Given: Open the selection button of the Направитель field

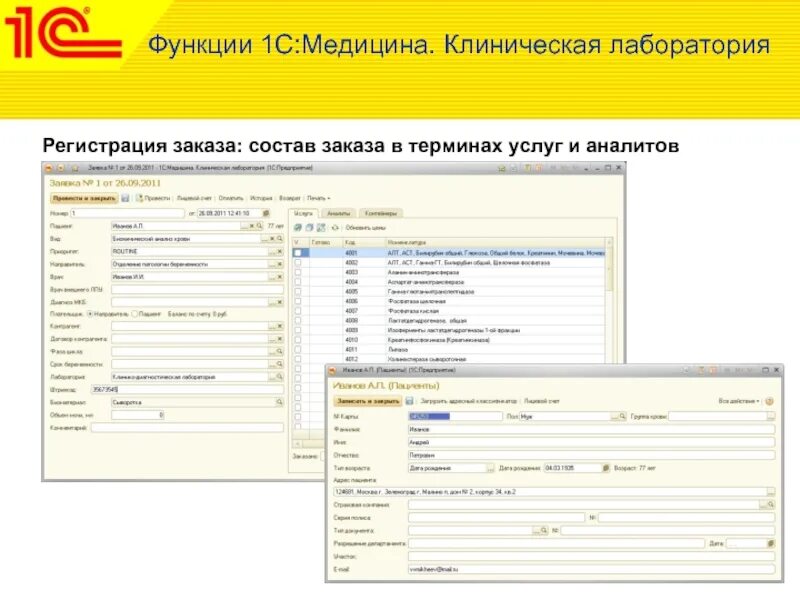Looking at the screenshot, I should 272,264.
